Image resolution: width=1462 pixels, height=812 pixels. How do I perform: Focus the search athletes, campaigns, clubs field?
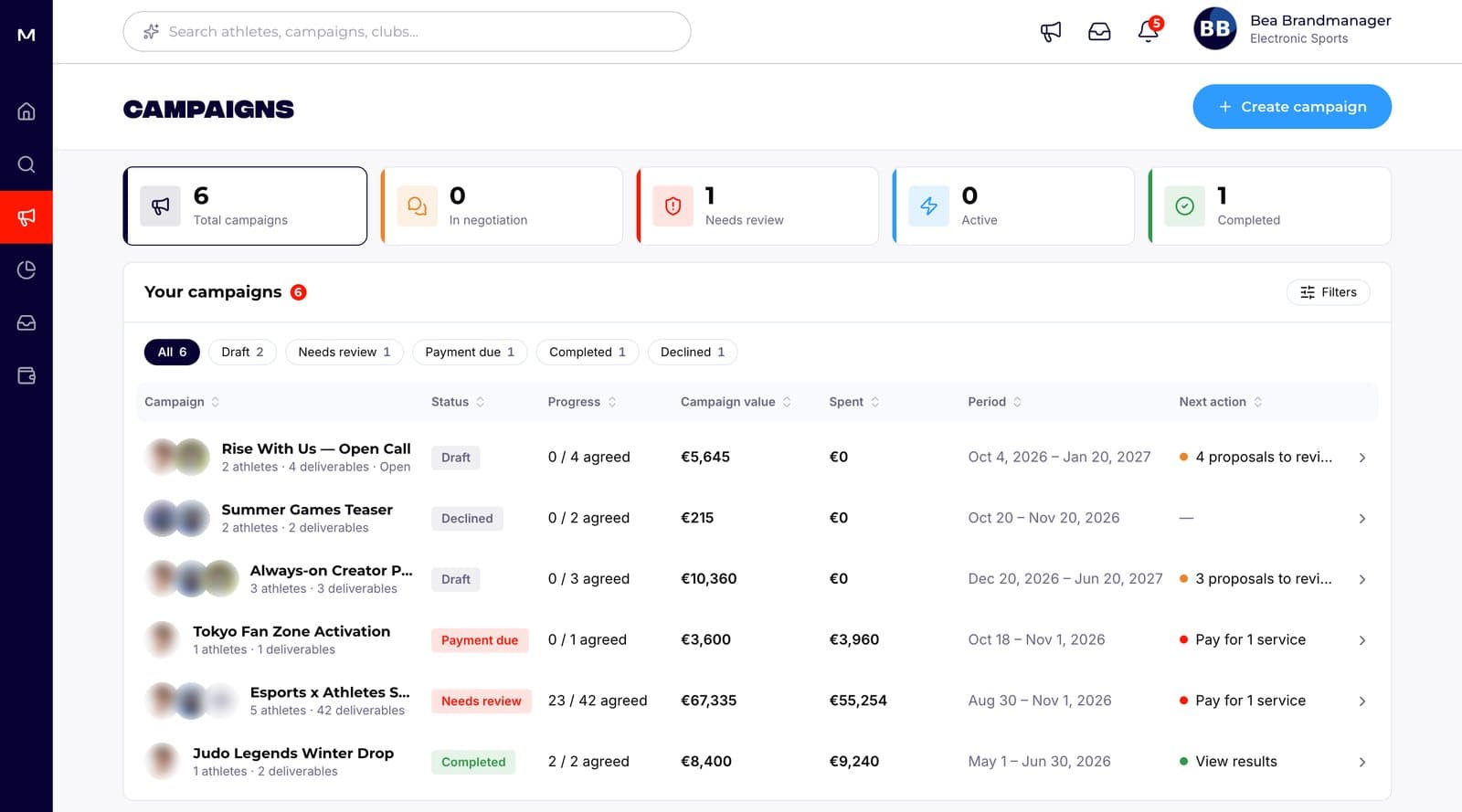[407, 32]
